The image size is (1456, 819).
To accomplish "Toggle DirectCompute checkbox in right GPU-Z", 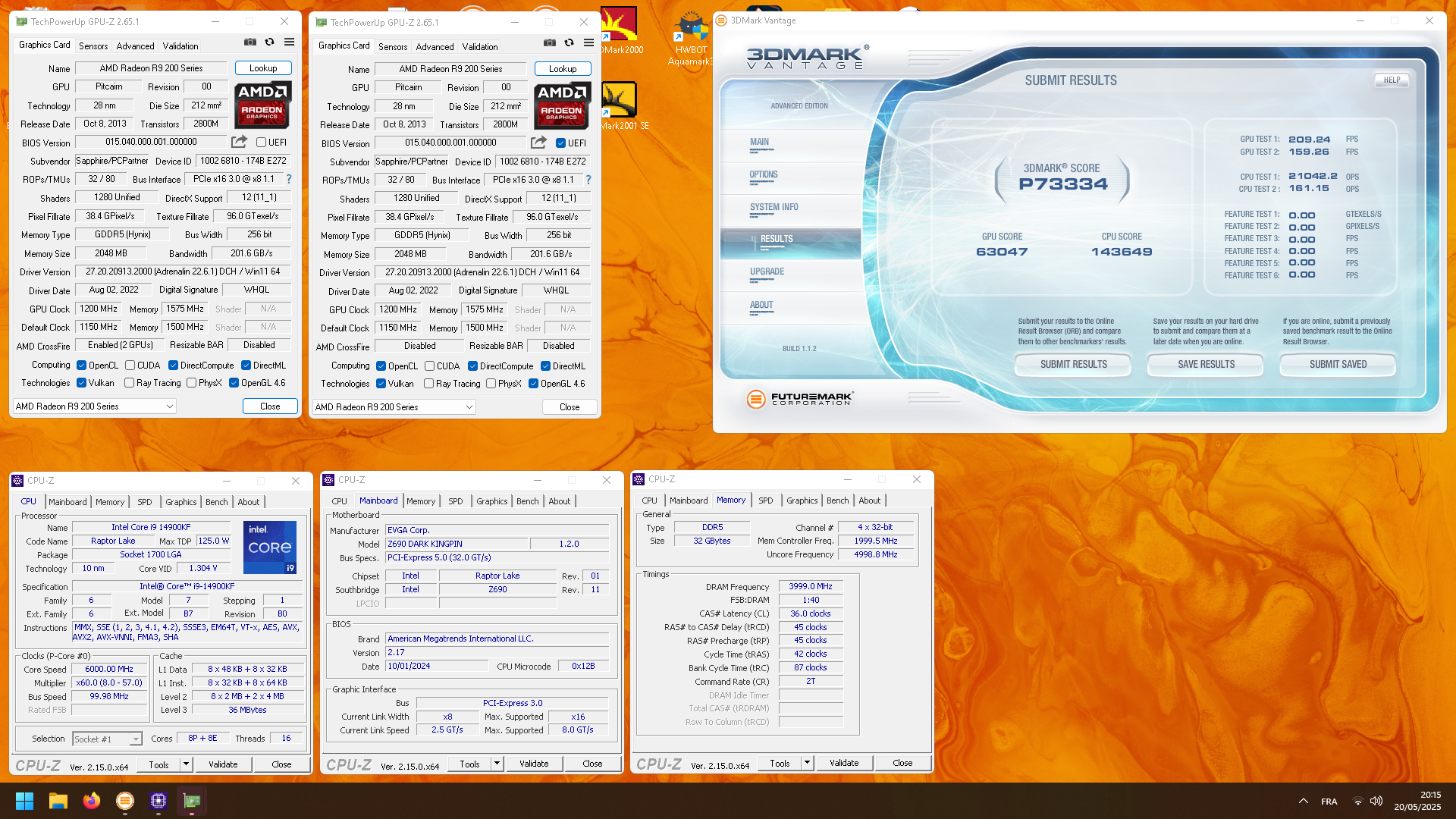I will pyautogui.click(x=472, y=366).
